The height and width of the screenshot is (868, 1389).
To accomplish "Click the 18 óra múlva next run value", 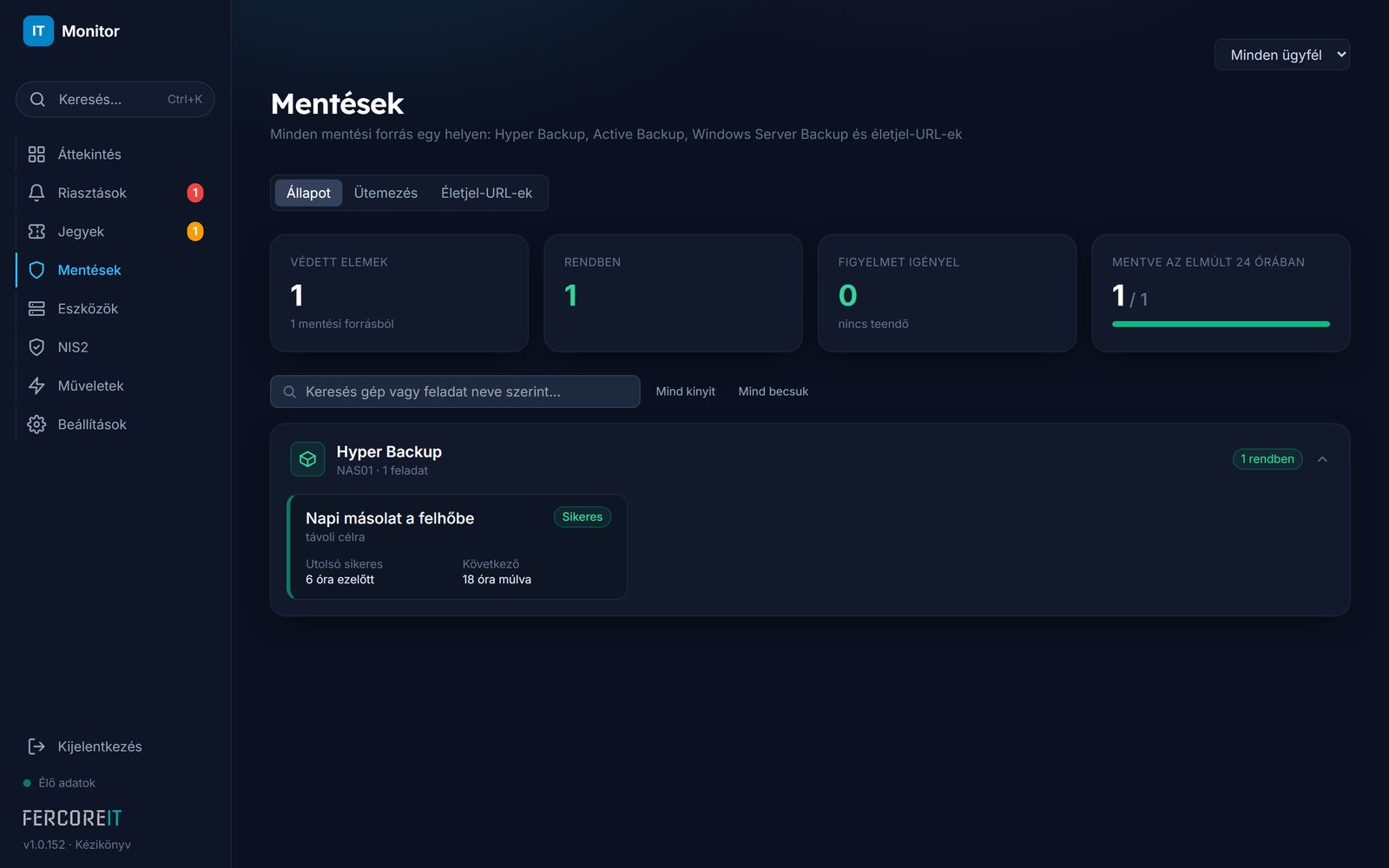I will click(497, 580).
